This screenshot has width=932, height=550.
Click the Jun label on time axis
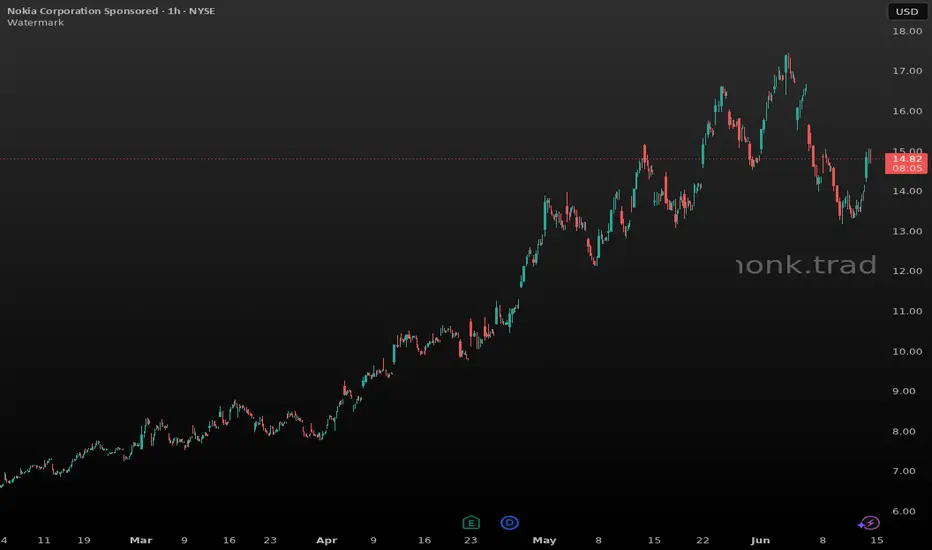(760, 540)
